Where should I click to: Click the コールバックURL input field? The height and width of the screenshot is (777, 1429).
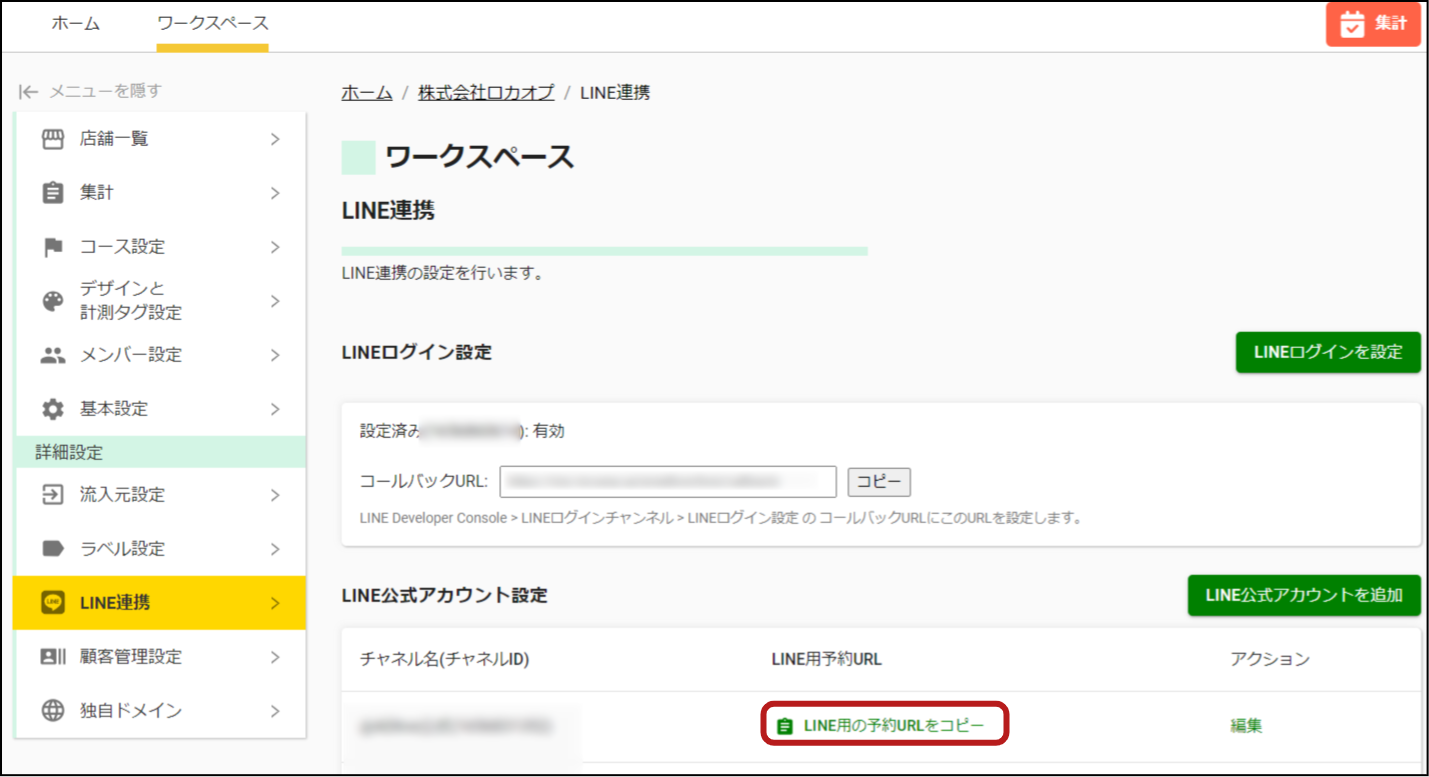coord(668,482)
